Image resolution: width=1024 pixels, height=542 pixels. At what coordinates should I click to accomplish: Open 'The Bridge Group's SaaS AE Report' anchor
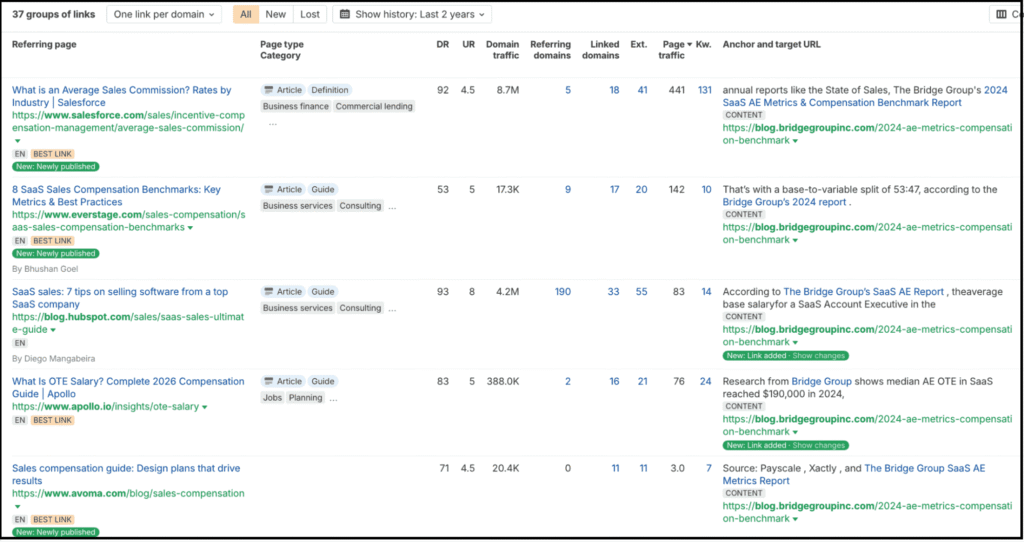(863, 292)
